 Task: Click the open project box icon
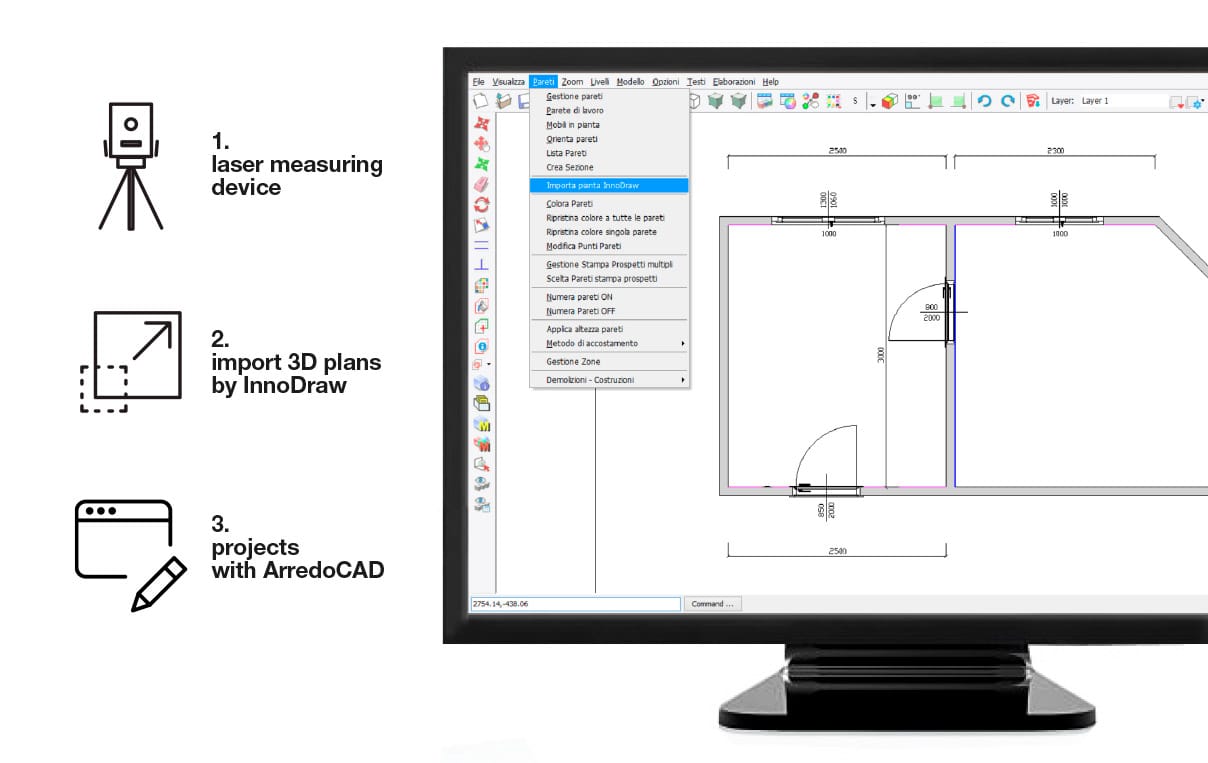point(503,101)
